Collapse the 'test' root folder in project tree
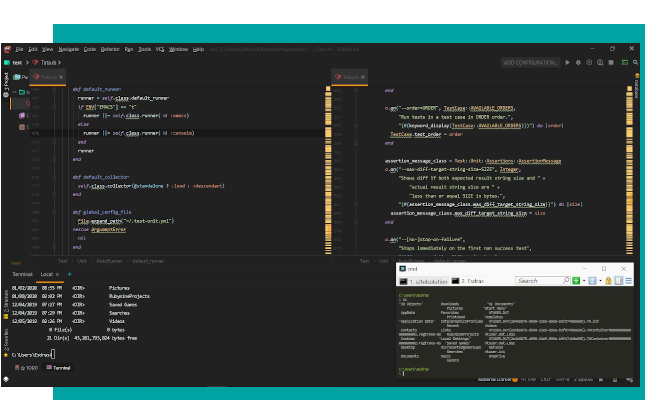Viewport: 645px width, 400px height. pos(15,92)
